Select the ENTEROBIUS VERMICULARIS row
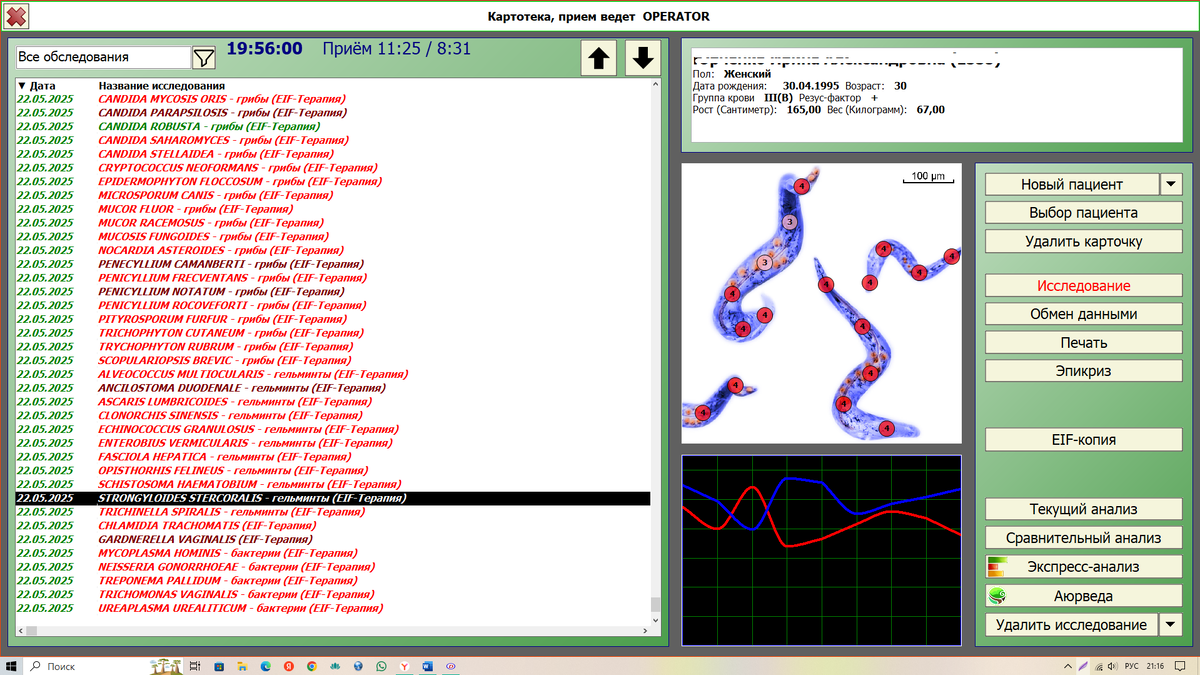The height and width of the screenshot is (675, 1200). click(332, 443)
